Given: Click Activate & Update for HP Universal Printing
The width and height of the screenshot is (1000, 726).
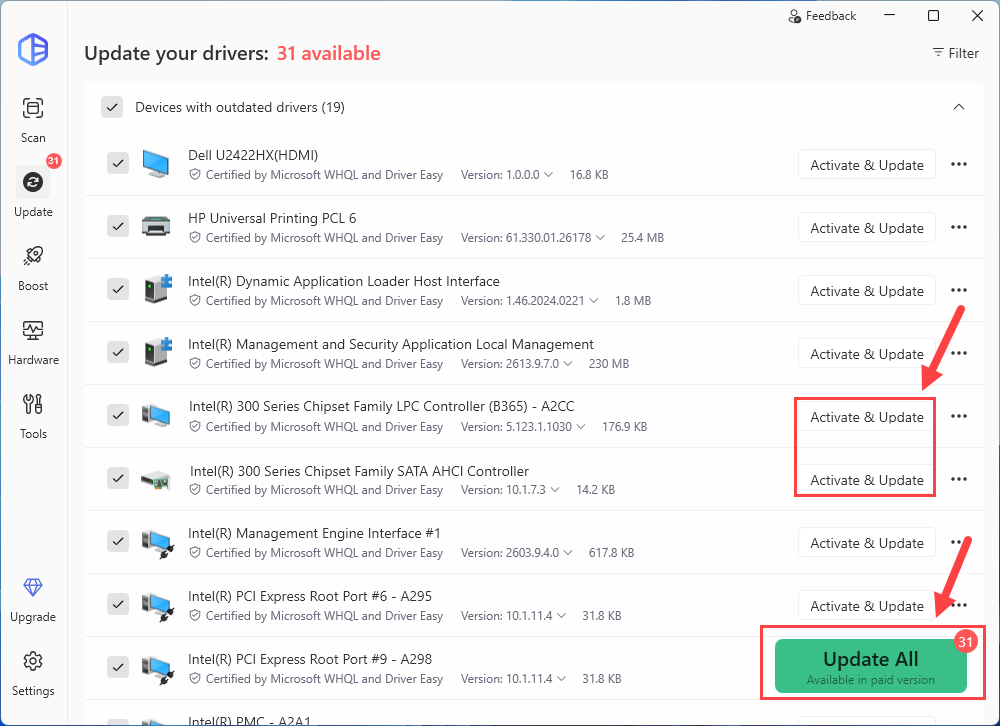Looking at the screenshot, I should click(x=867, y=228).
